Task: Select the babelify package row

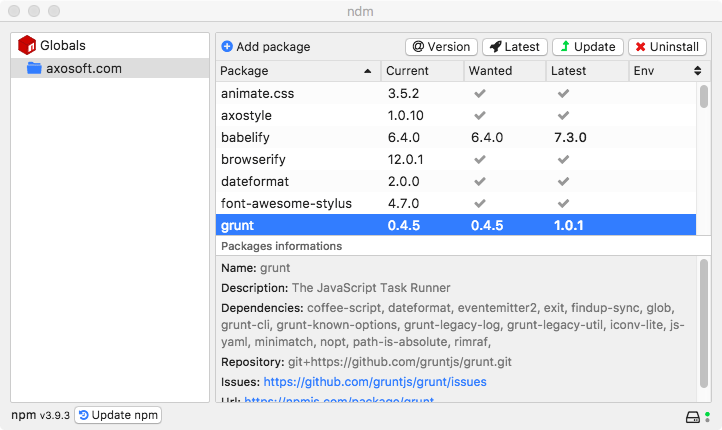Action: click(x=456, y=137)
